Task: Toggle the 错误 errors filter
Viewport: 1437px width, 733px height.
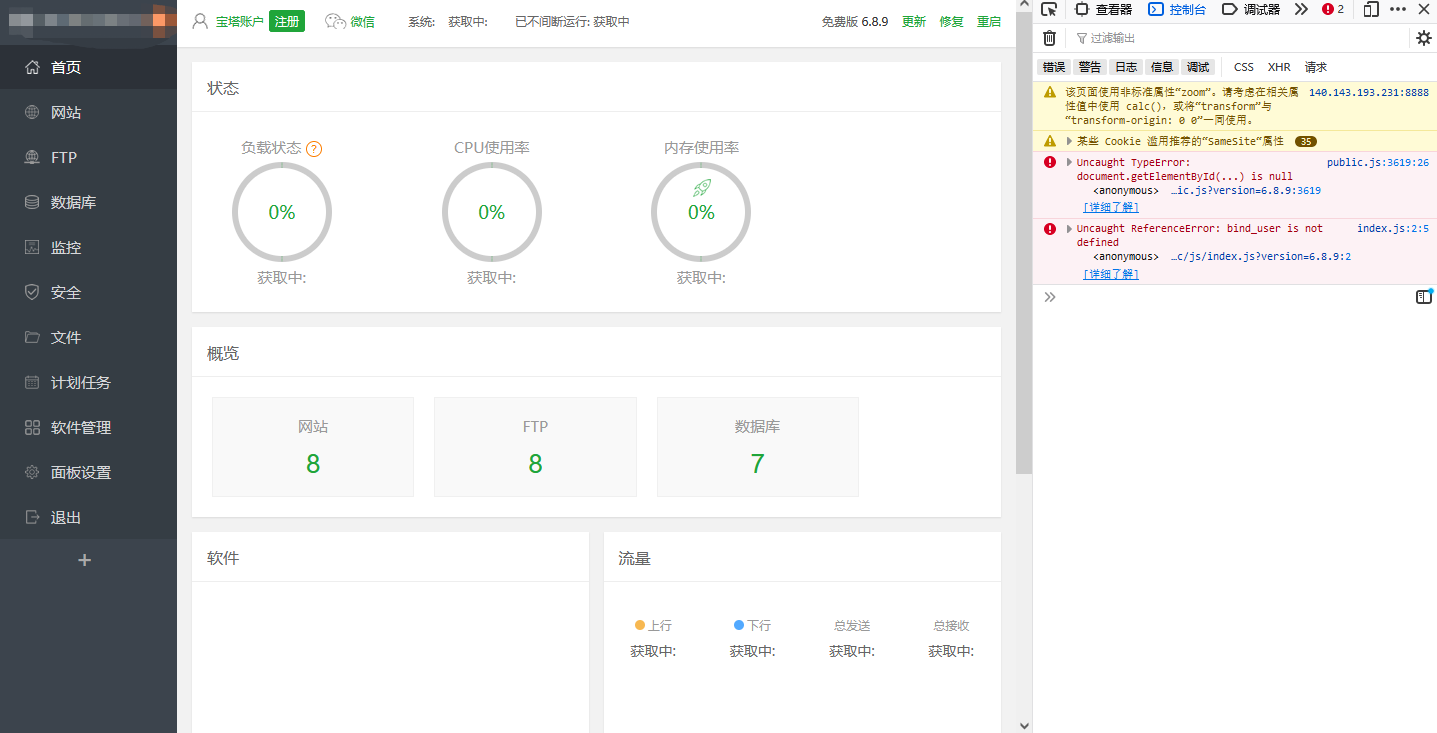Action: click(1054, 67)
